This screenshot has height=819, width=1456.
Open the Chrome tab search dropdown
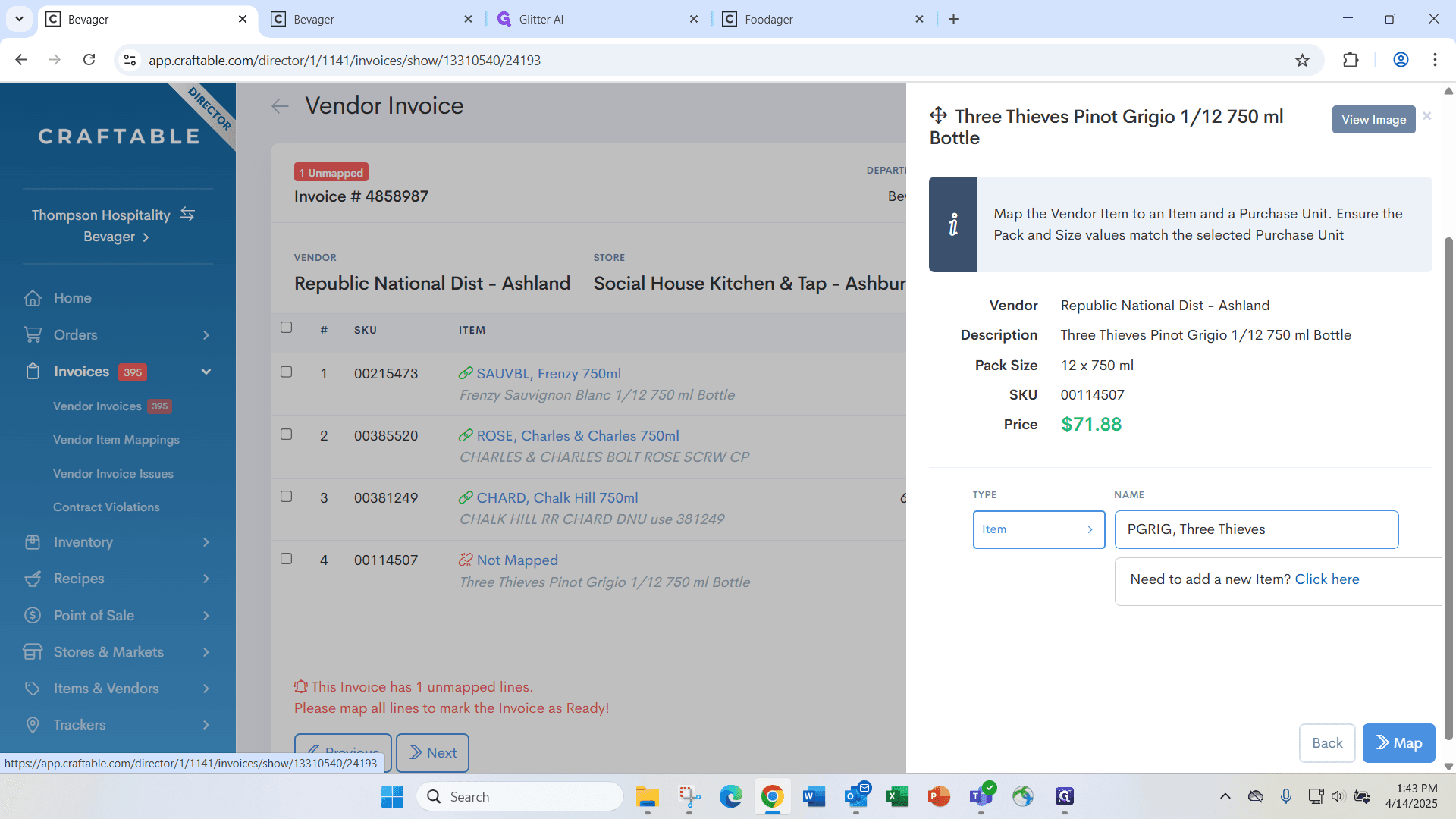pos(19,19)
